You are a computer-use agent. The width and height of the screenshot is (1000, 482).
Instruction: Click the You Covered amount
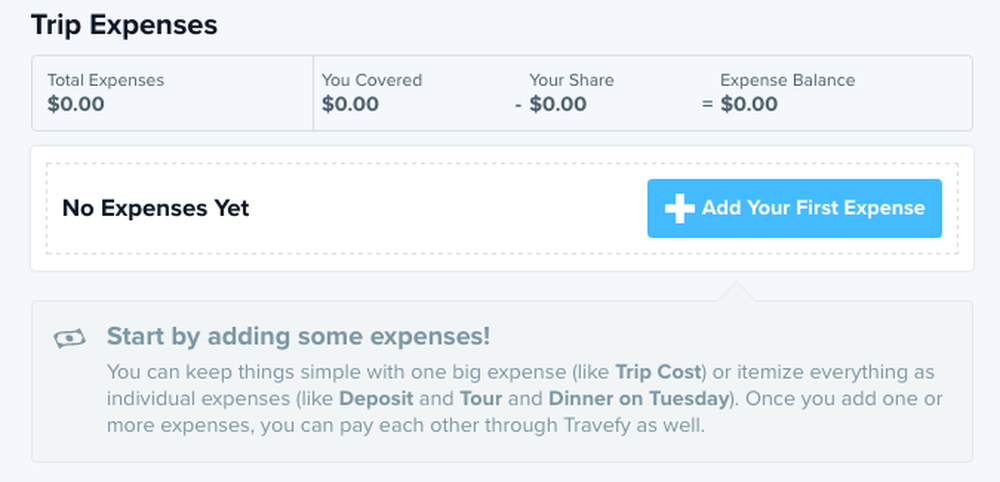pyautogui.click(x=350, y=104)
